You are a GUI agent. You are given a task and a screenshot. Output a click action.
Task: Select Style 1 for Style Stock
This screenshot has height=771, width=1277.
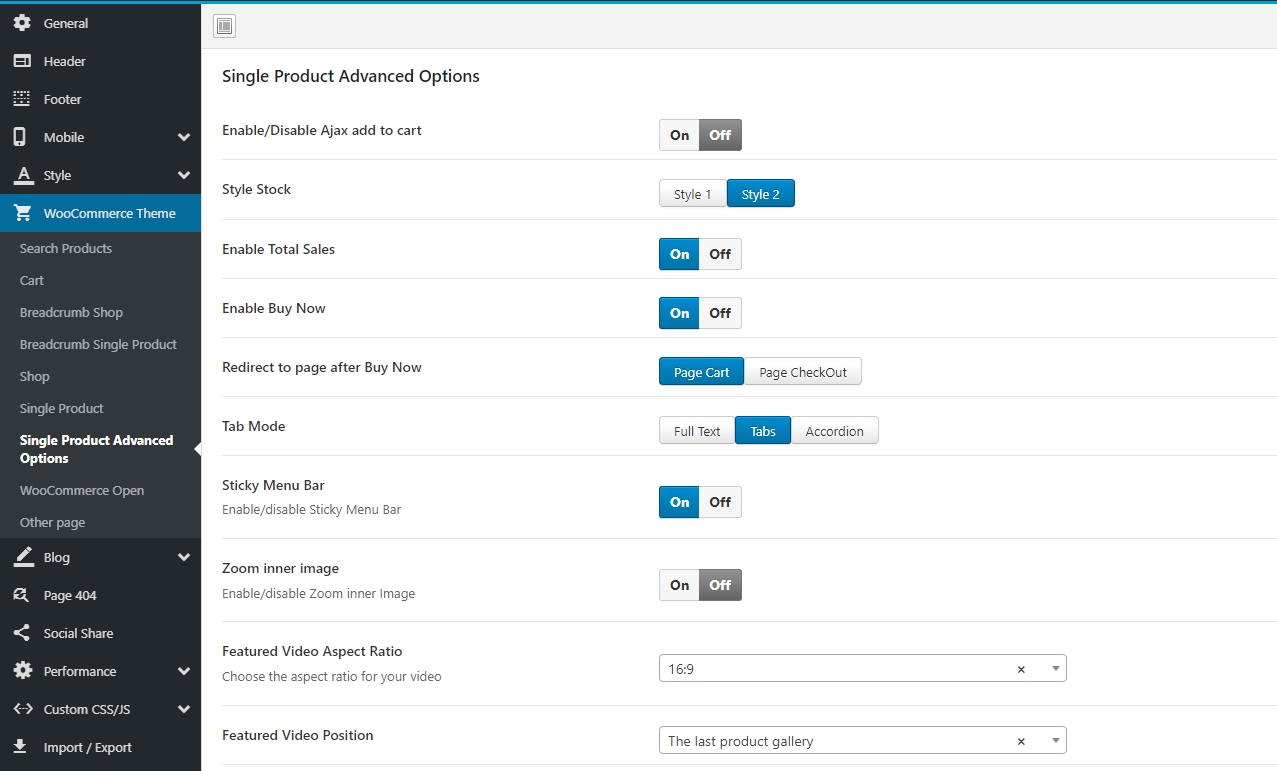pyautogui.click(x=692, y=194)
